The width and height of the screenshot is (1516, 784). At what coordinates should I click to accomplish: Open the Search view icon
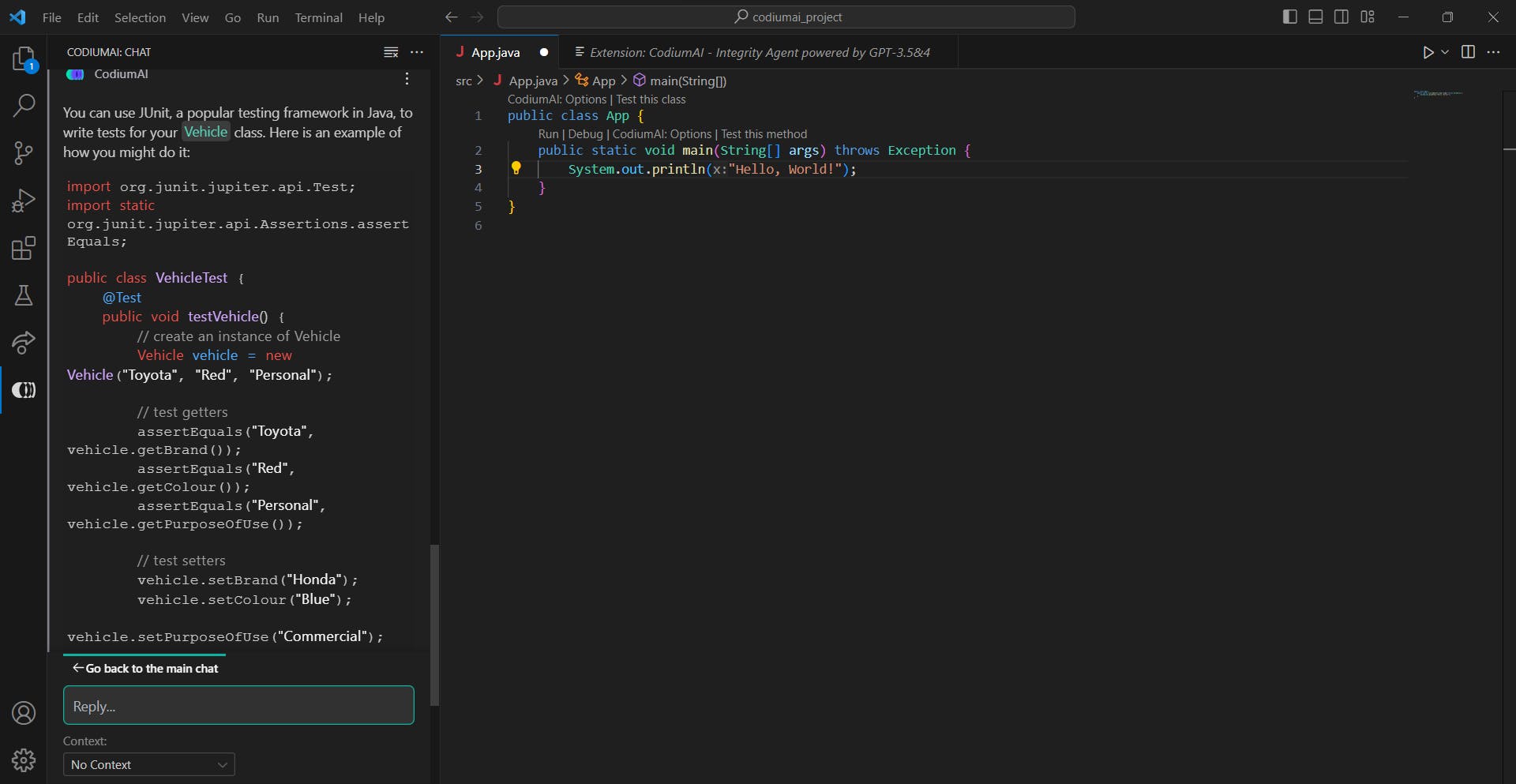(24, 105)
